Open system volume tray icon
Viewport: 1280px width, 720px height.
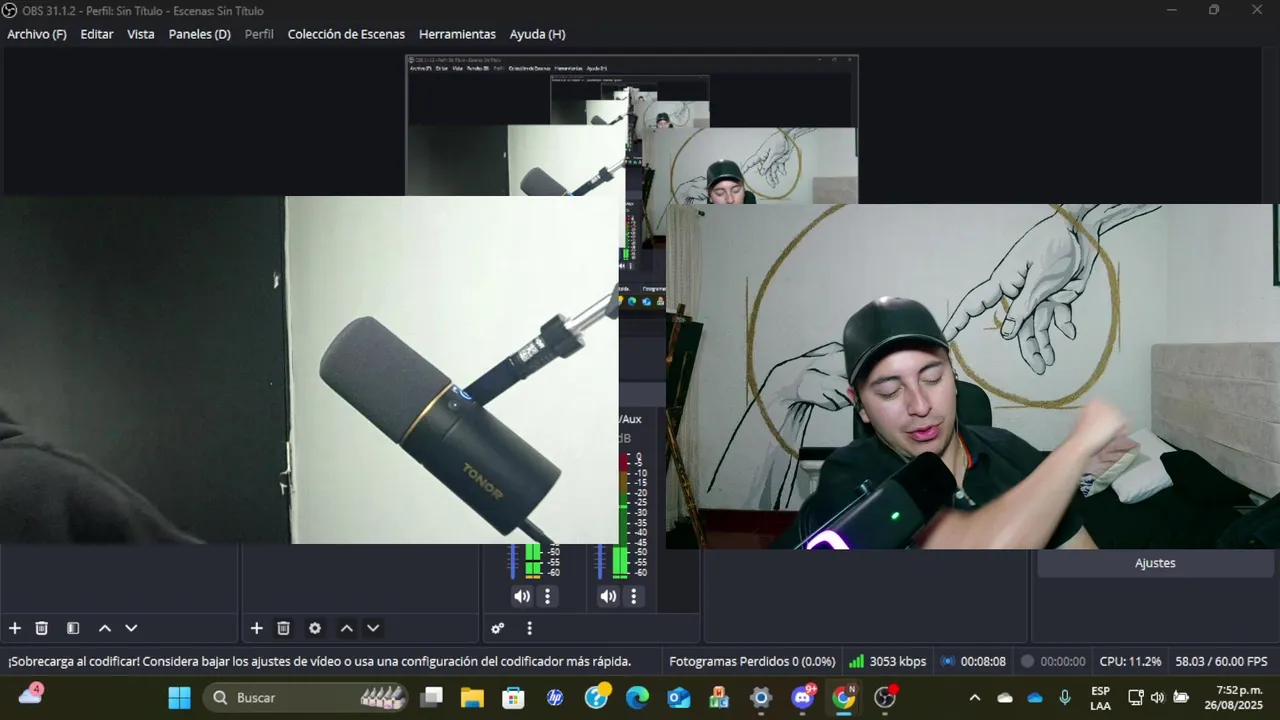point(1157,697)
